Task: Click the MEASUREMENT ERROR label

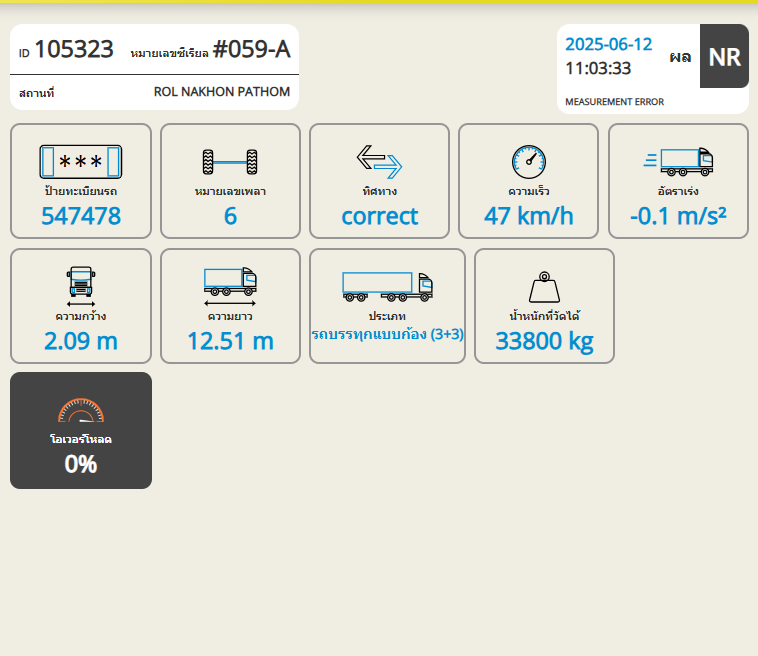Action: [x=614, y=102]
